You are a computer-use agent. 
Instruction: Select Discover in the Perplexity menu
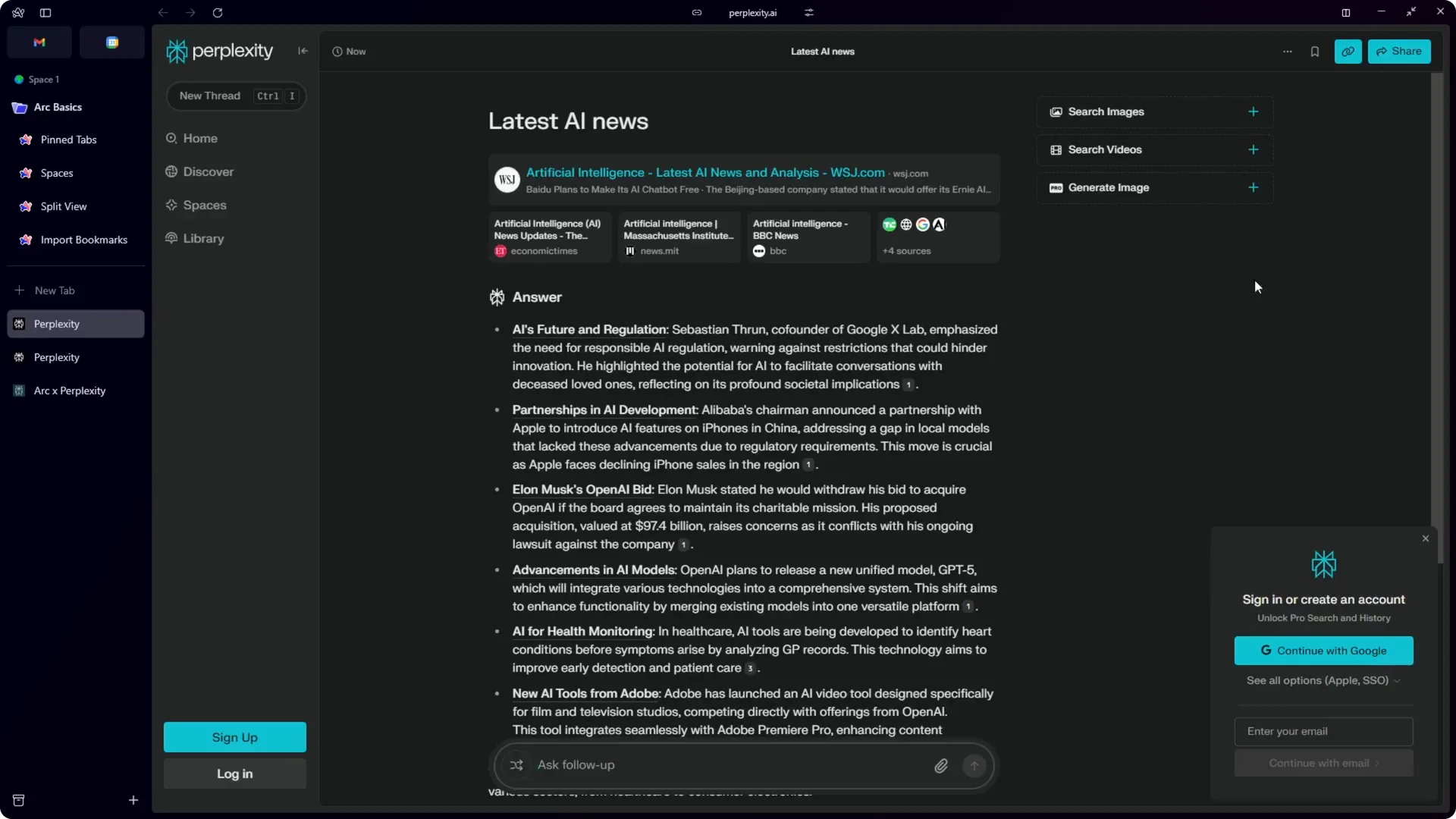click(208, 171)
